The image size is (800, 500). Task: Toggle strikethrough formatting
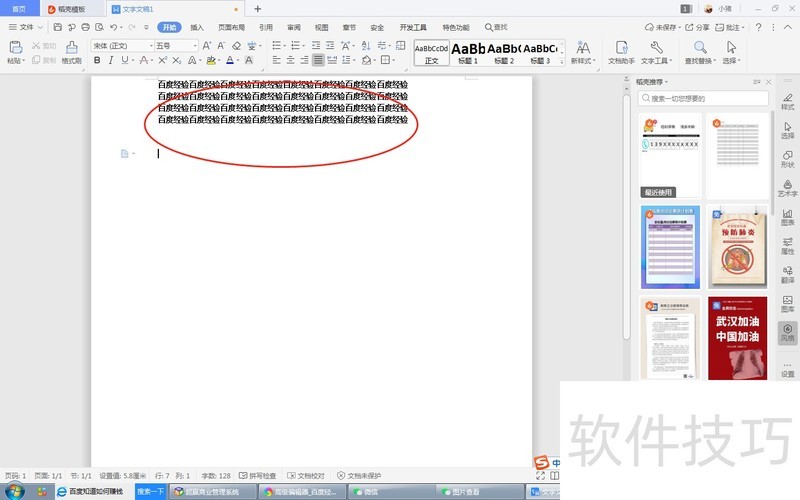pos(144,60)
